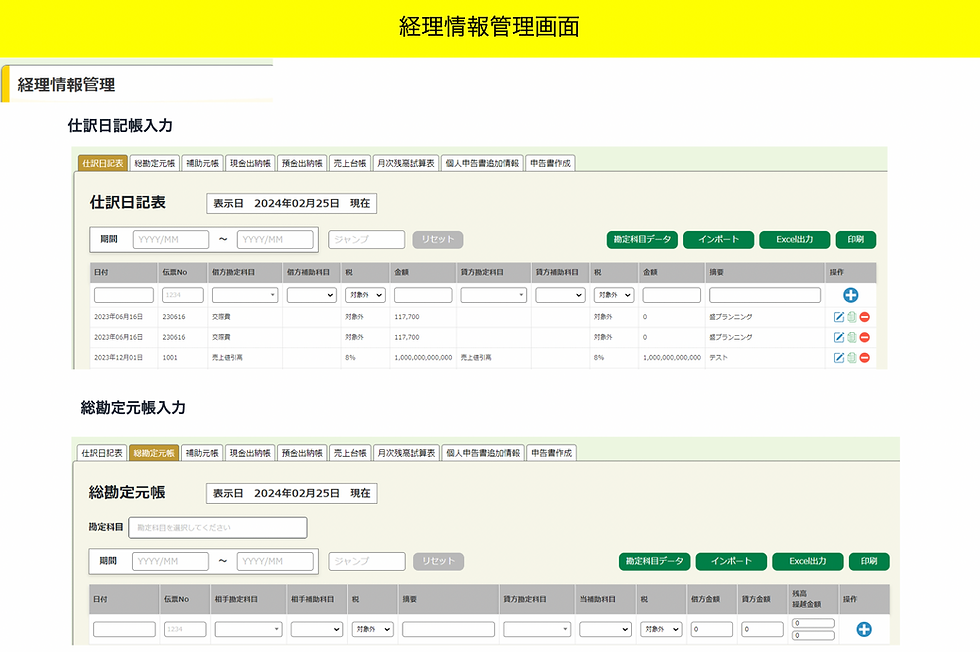Select the active 仕訳日記表 tab in upper panel
Viewport: 980px width, 652px height.
click(102, 163)
